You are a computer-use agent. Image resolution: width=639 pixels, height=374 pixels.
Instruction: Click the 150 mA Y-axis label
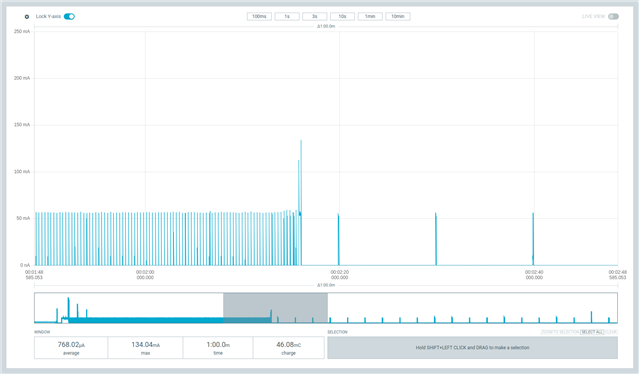pyautogui.click(x=22, y=125)
